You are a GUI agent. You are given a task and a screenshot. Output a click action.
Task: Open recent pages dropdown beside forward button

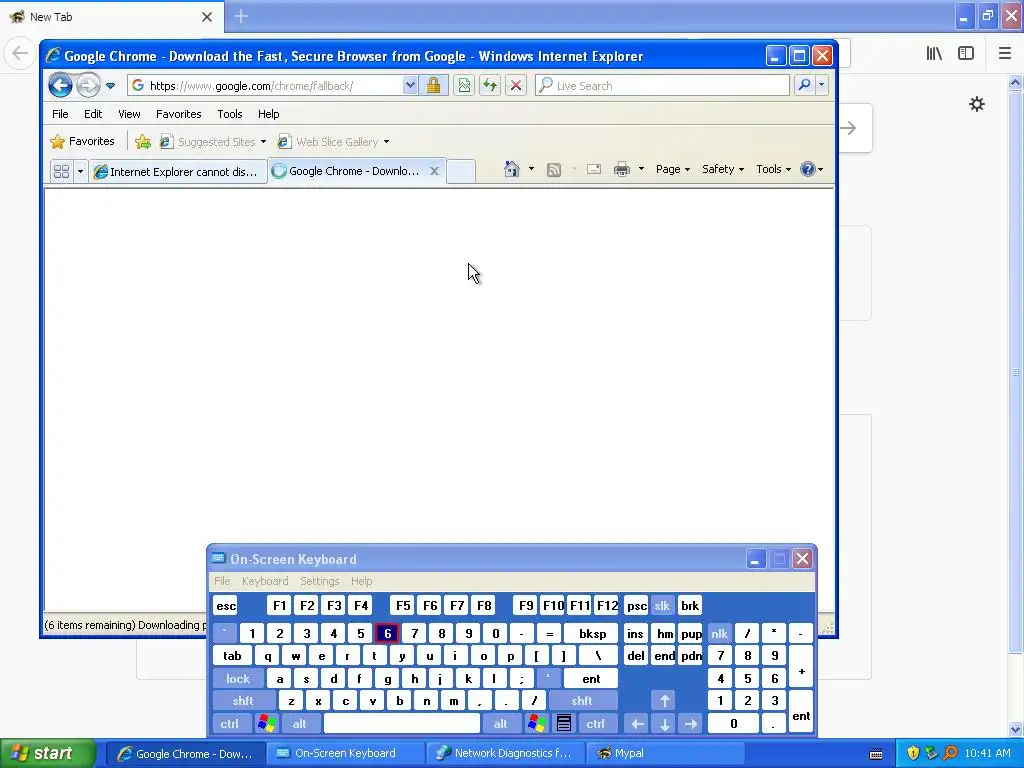click(x=110, y=86)
